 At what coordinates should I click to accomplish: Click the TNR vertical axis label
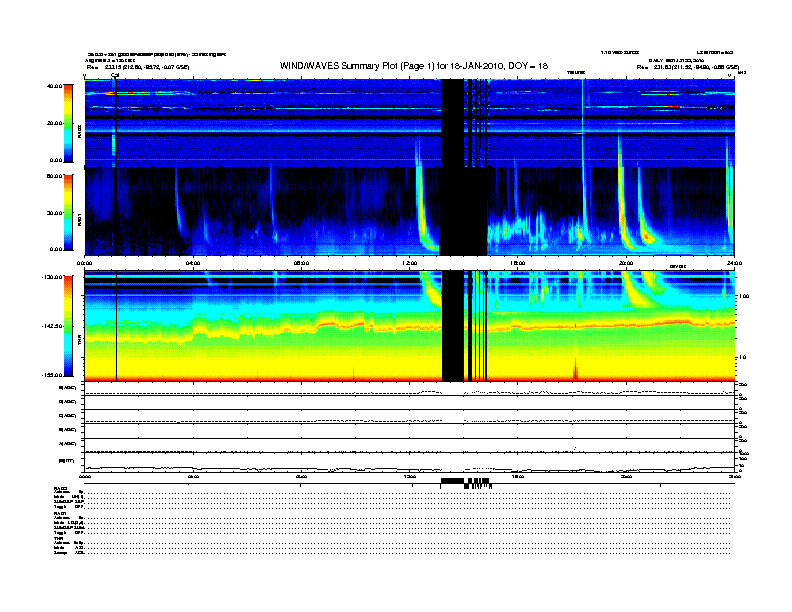pos(79,342)
